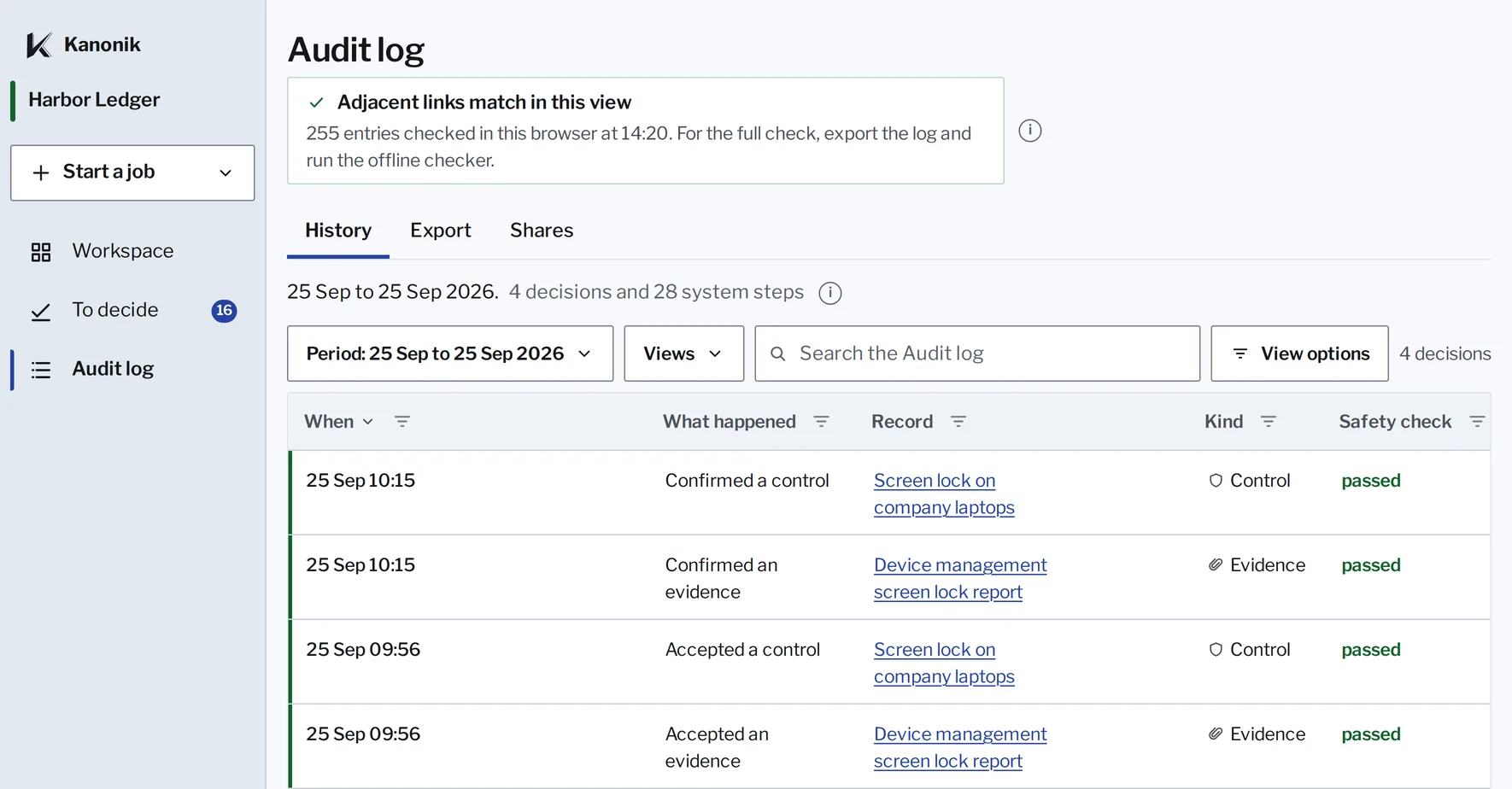Open info icon beside the adjacent links banner
This screenshot has width=1512, height=789.
[x=1030, y=131]
